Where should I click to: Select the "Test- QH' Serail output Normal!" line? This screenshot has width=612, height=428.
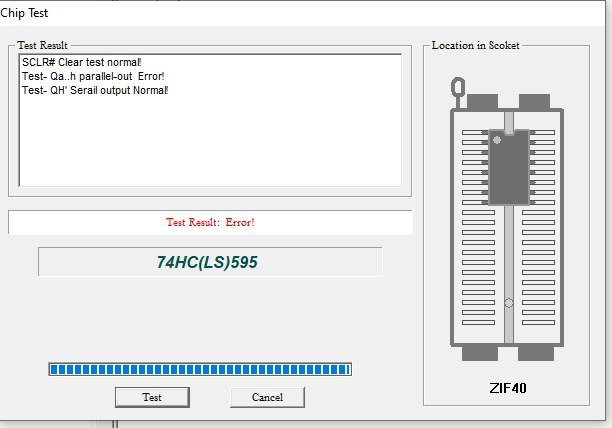pos(95,90)
